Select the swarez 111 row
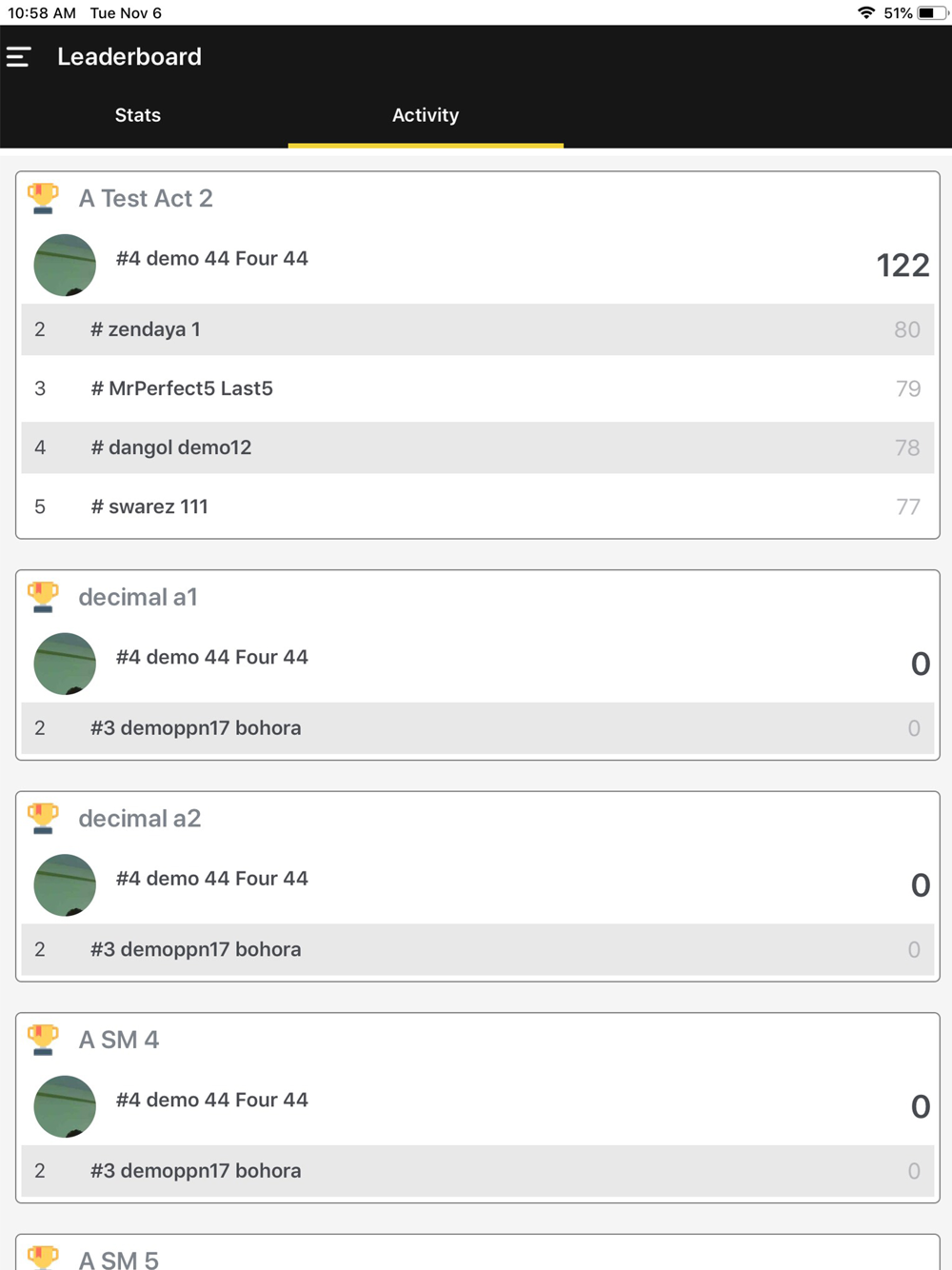 (x=477, y=506)
